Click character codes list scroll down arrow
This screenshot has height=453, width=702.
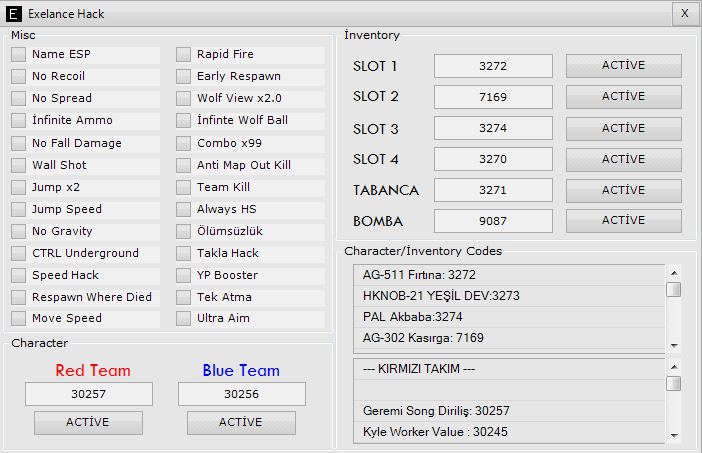674,436
